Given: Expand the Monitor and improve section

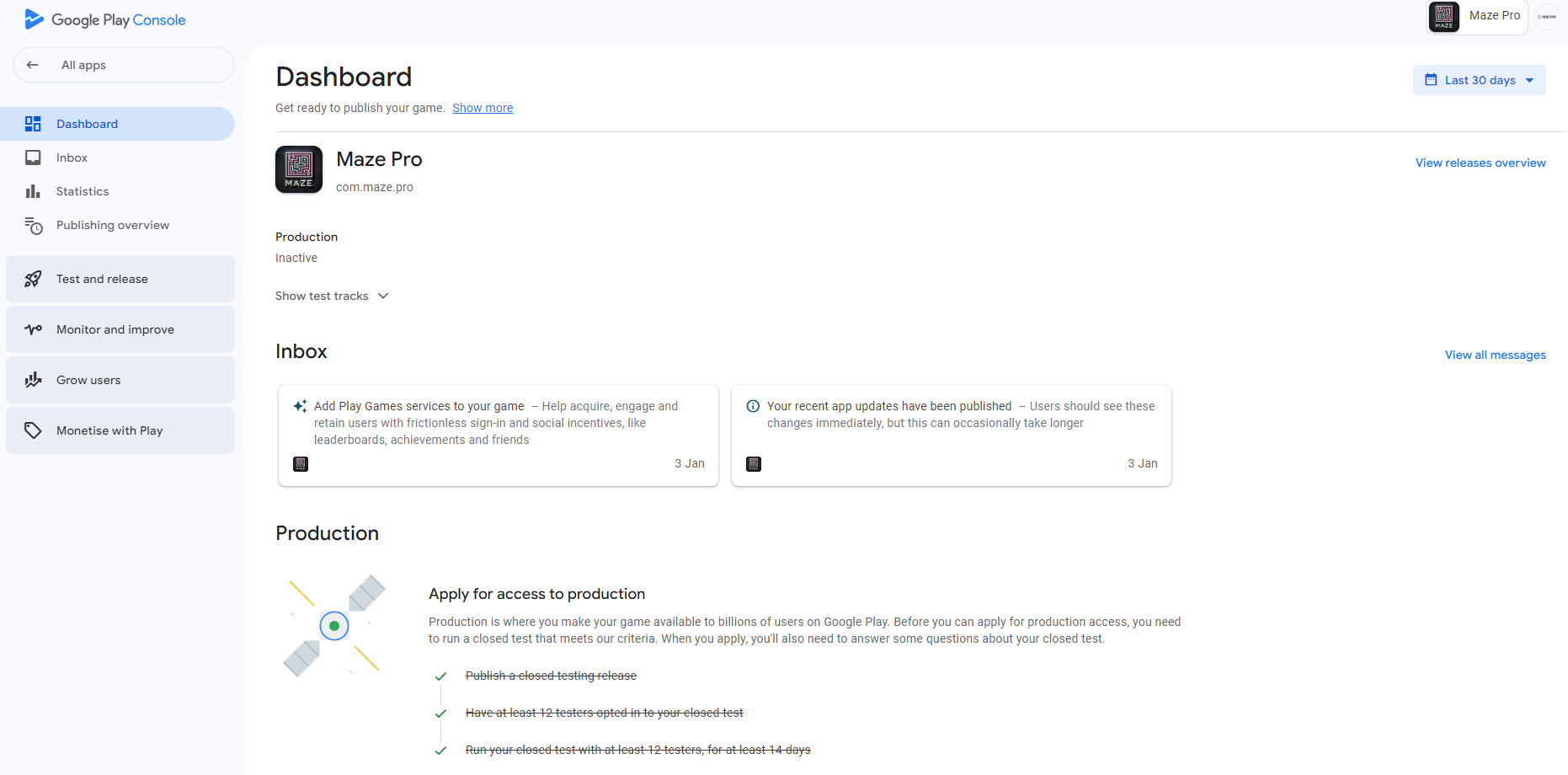Looking at the screenshot, I should [120, 329].
